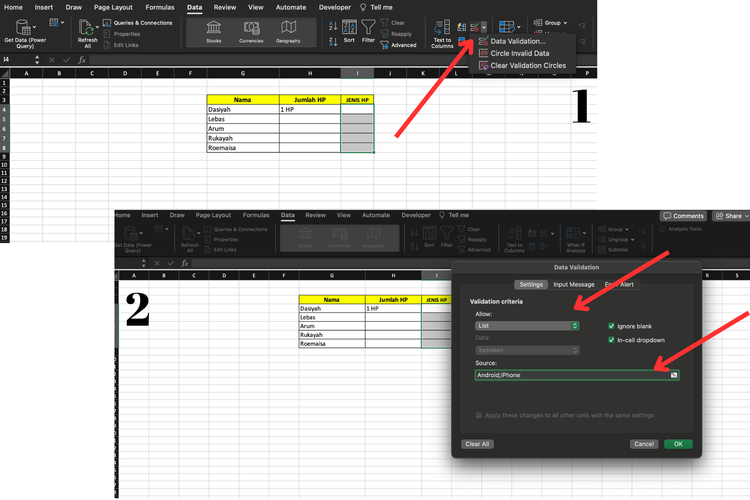
Task: Click Clear filter in upper window
Action: coord(393,22)
